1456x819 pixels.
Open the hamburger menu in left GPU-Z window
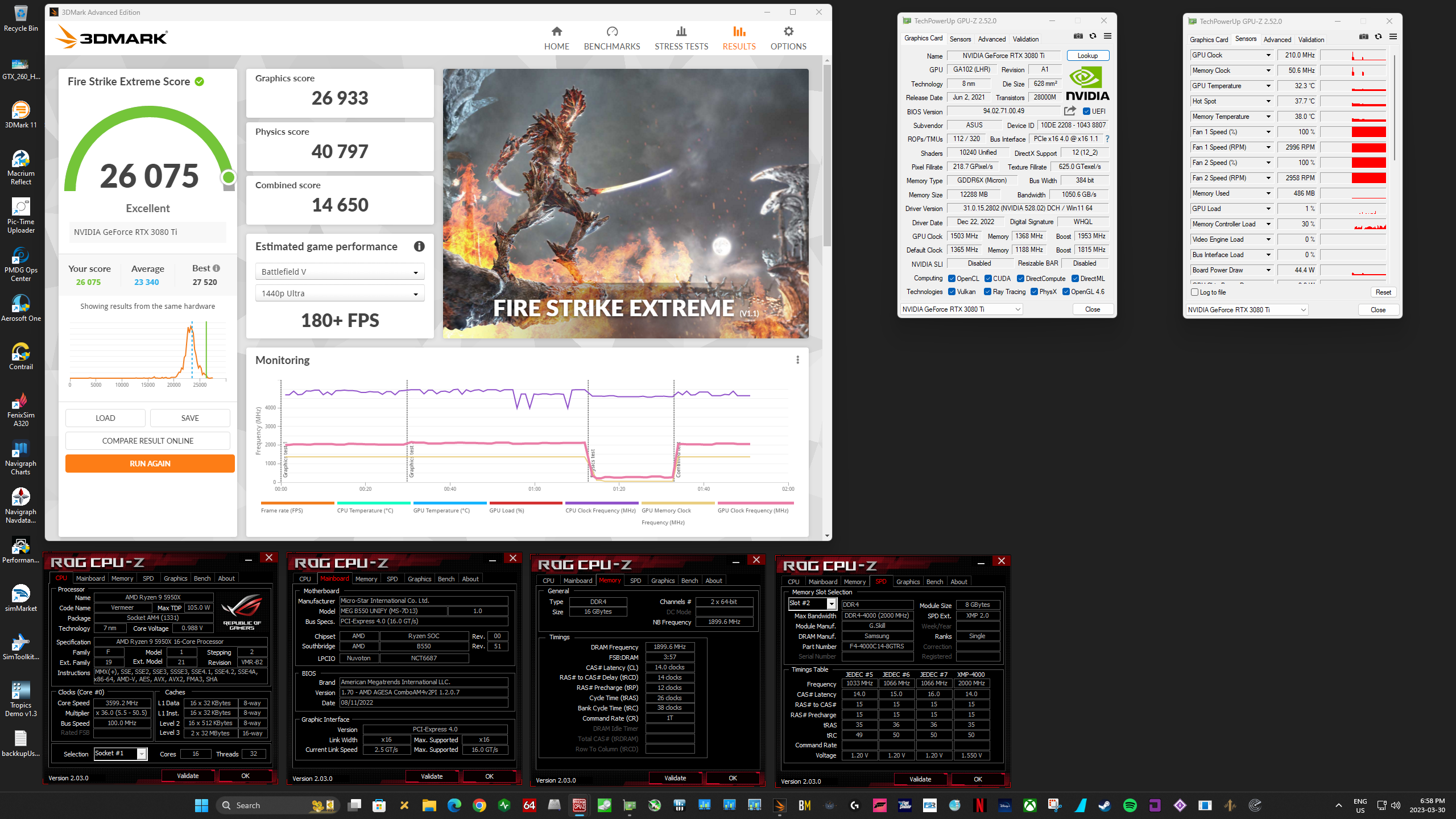pos(1107,36)
